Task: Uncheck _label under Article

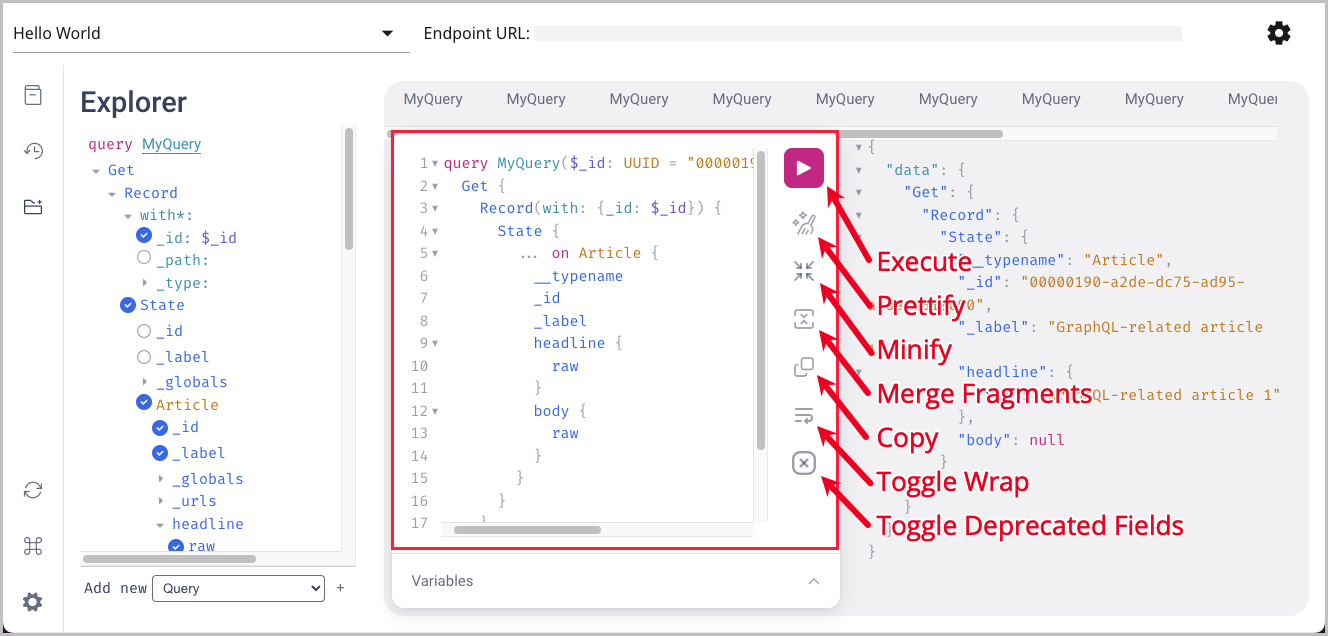Action: [x=160, y=453]
